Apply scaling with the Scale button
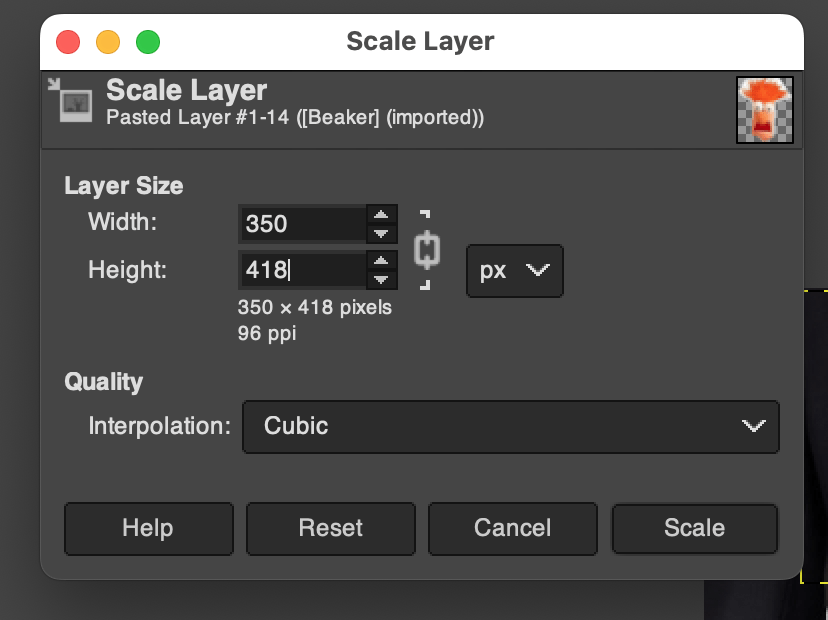 point(694,528)
